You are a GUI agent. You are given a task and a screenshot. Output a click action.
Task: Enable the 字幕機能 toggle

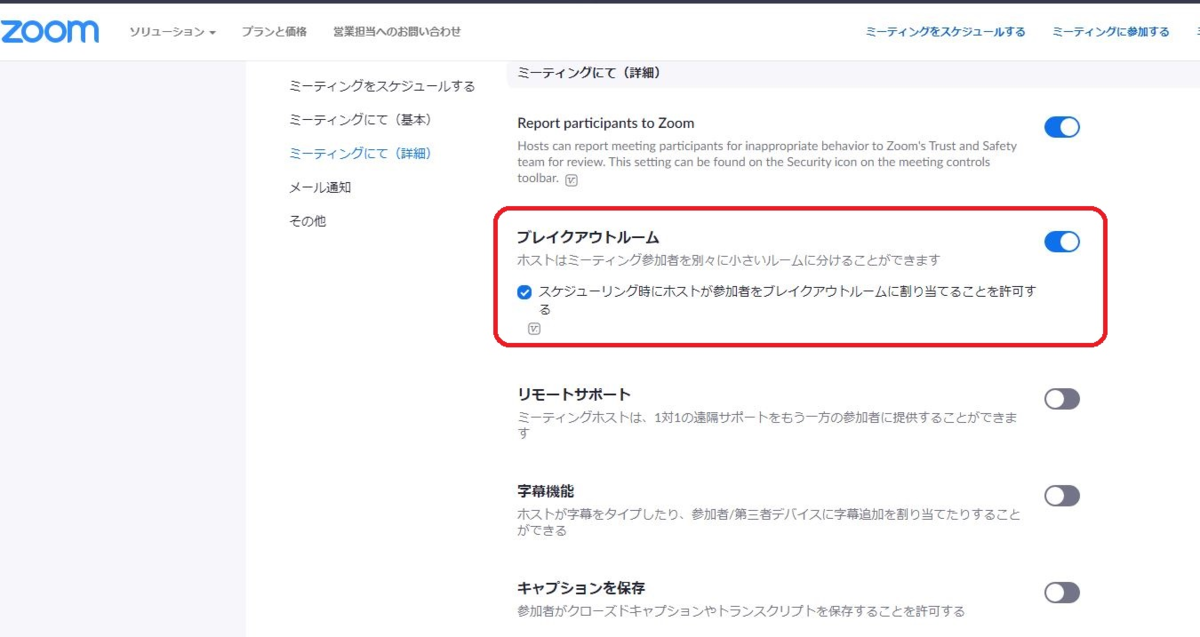coord(1062,495)
